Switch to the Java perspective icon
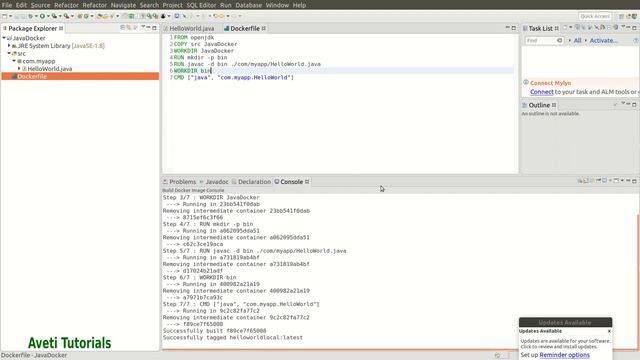The height and width of the screenshot is (360, 640). [634, 16]
